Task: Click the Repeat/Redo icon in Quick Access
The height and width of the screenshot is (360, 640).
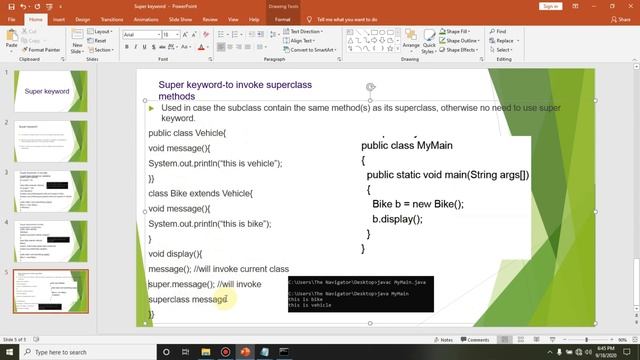Action: click(37, 7)
